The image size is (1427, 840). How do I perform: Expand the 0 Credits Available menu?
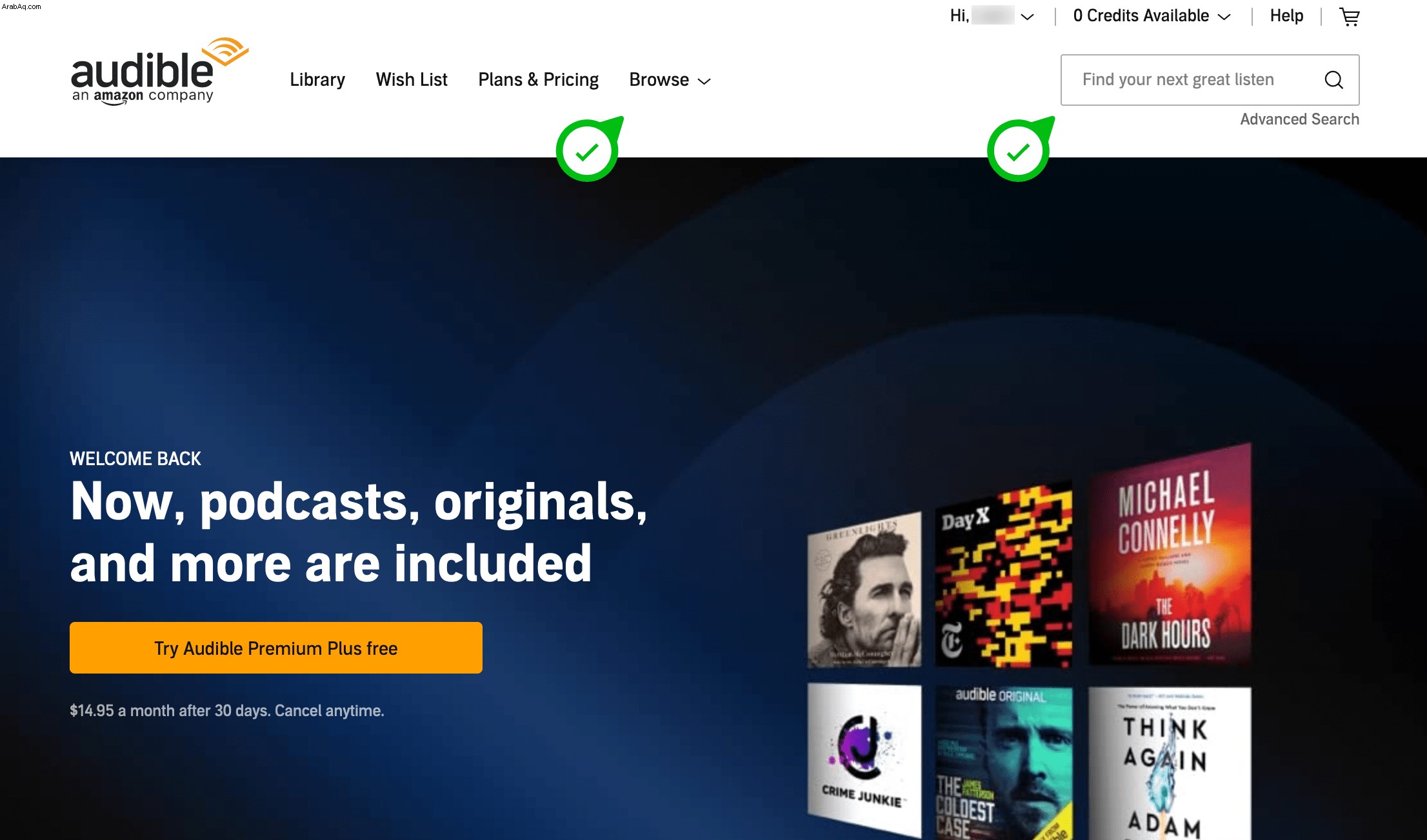pos(1152,16)
